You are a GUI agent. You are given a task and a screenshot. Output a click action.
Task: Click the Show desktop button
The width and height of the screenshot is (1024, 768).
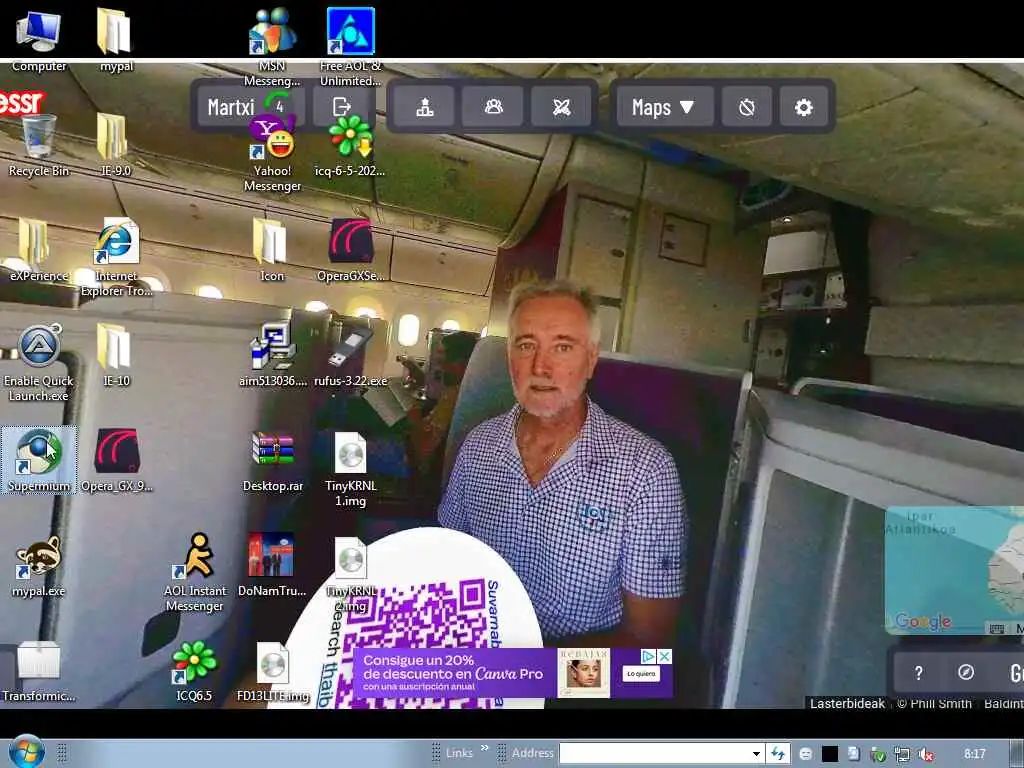pyautogui.click(x=1017, y=754)
